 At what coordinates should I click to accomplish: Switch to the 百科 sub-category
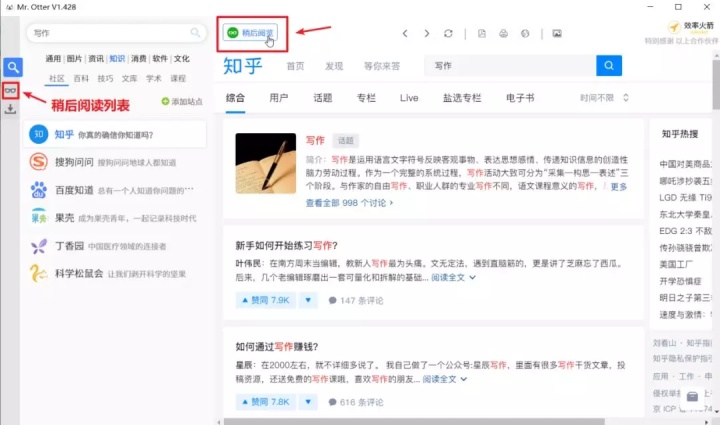coord(81,78)
